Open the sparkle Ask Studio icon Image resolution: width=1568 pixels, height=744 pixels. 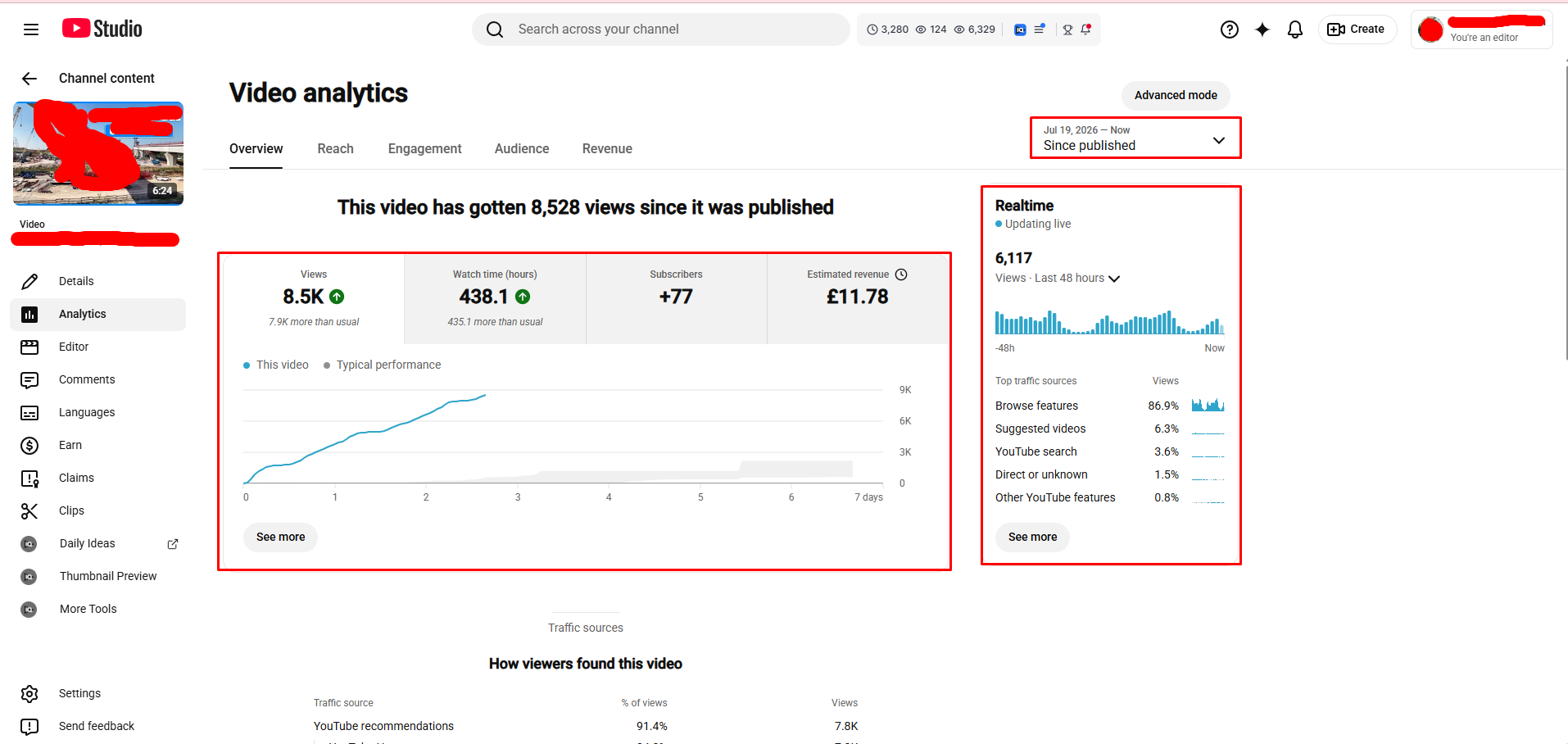1262,29
